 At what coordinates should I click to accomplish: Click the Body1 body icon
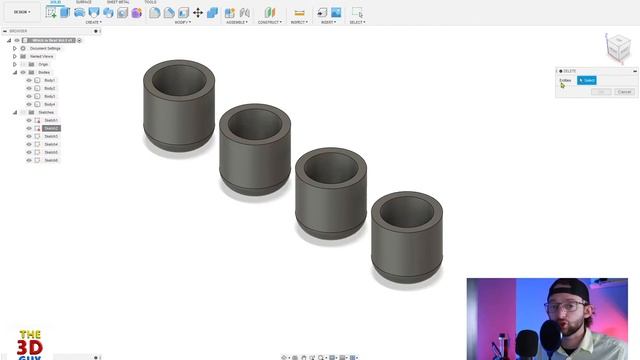point(38,80)
